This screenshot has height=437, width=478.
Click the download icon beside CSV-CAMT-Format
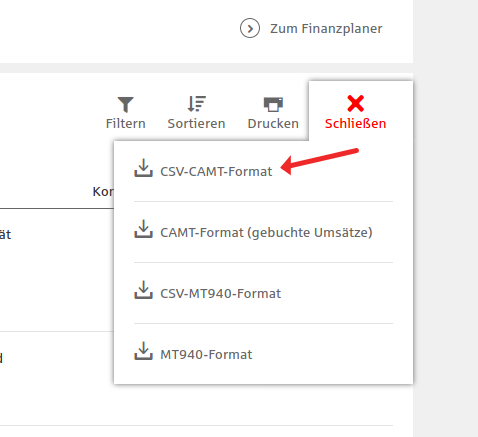point(143,168)
